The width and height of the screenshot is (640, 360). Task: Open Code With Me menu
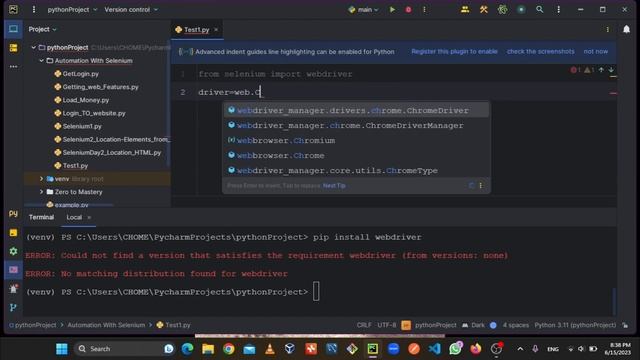pos(465,9)
